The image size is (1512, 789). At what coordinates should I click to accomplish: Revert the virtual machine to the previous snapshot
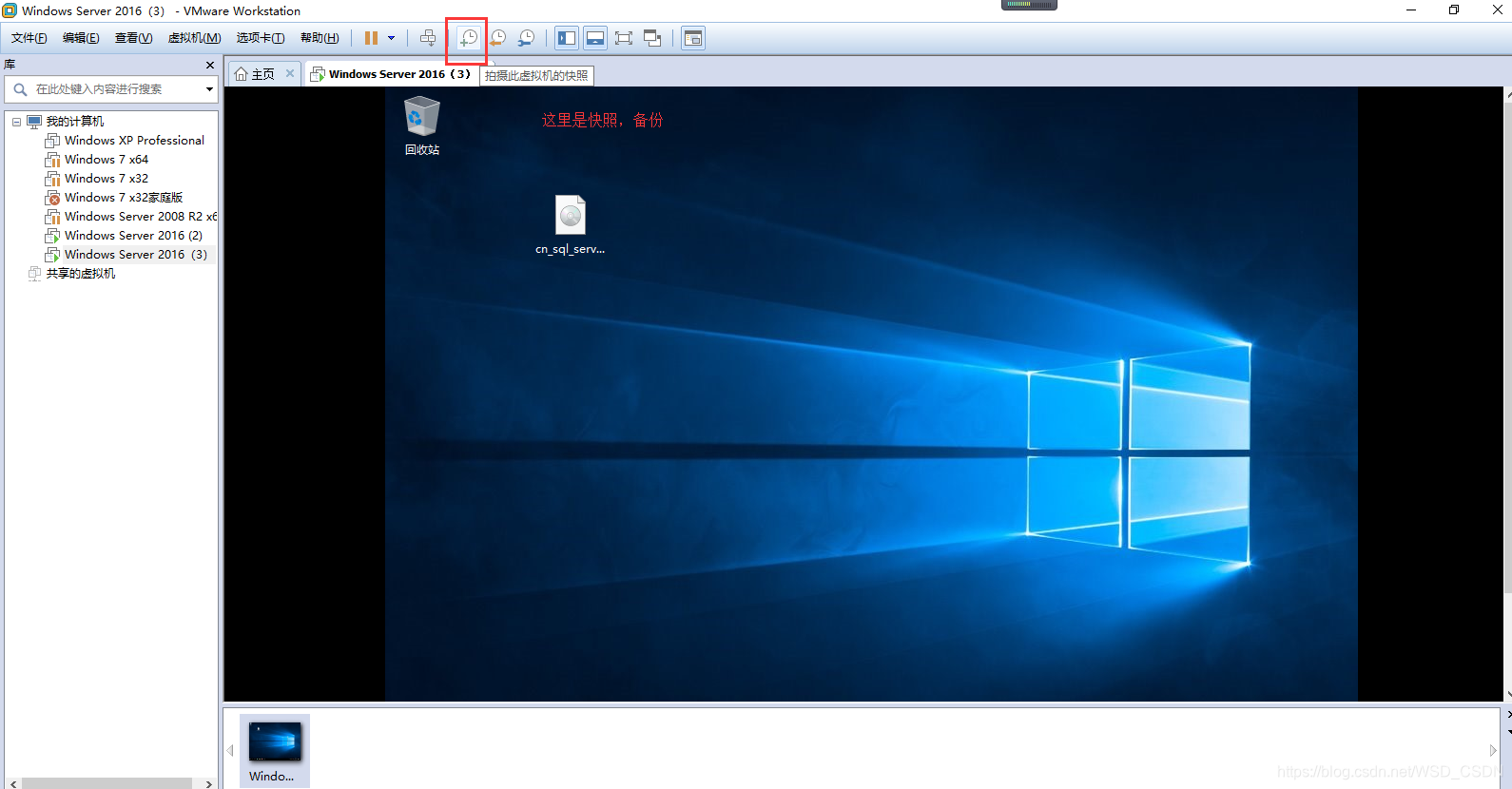[497, 38]
